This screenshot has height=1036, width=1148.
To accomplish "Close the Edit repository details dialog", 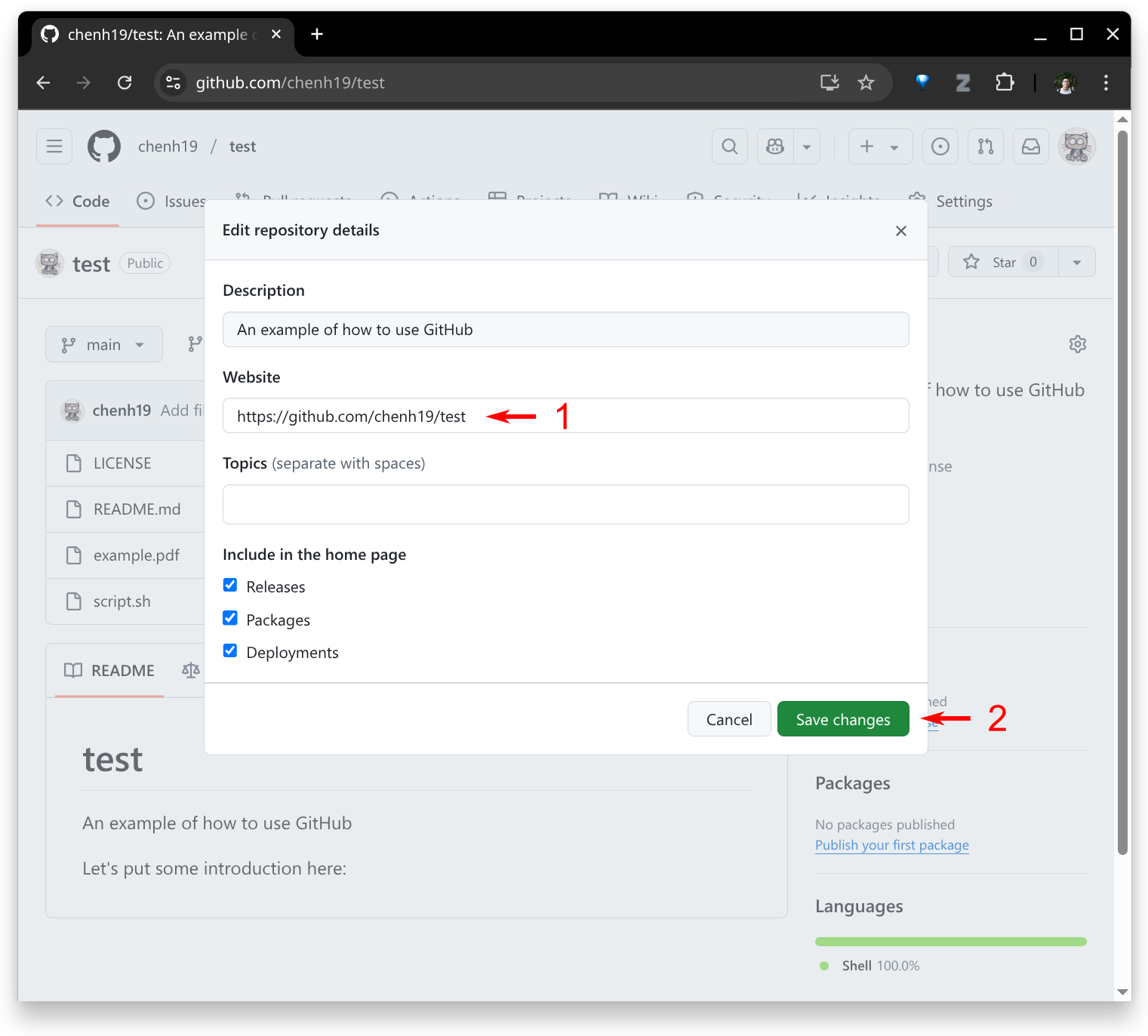I will (x=900, y=231).
